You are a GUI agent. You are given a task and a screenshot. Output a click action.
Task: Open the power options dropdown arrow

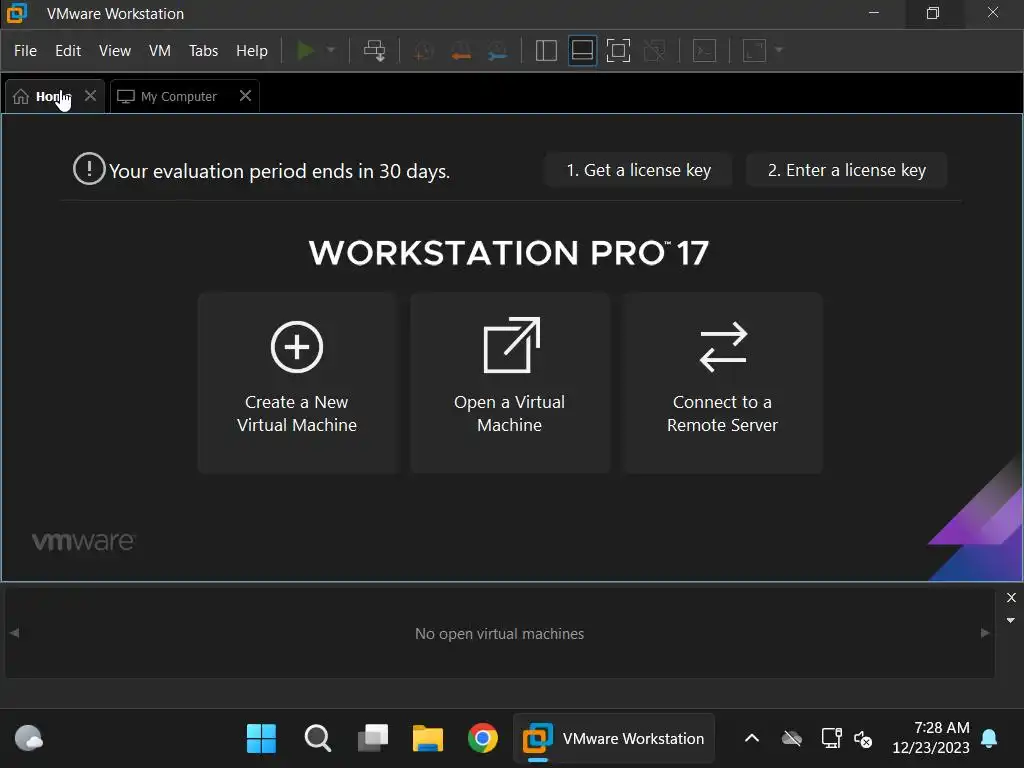pos(330,50)
